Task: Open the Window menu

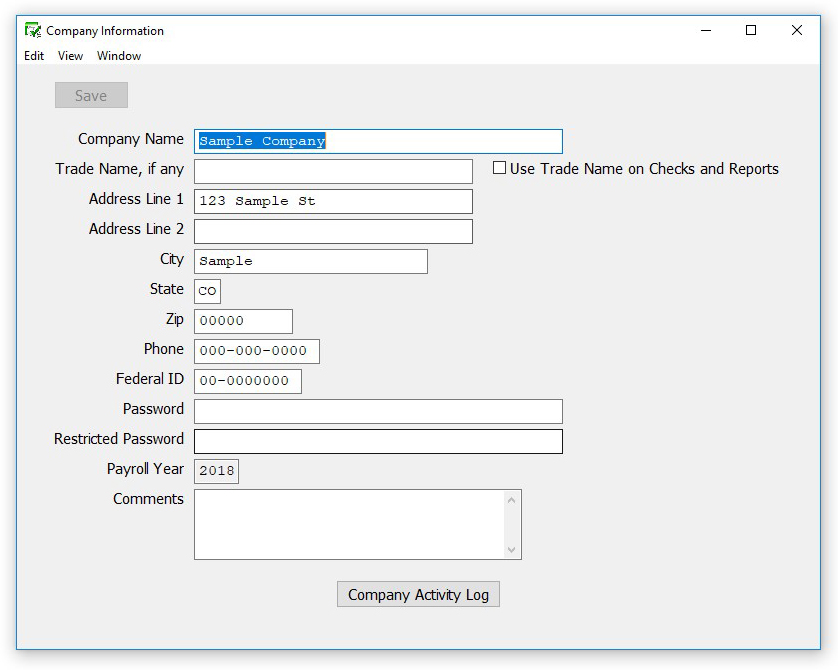Action: click(118, 56)
